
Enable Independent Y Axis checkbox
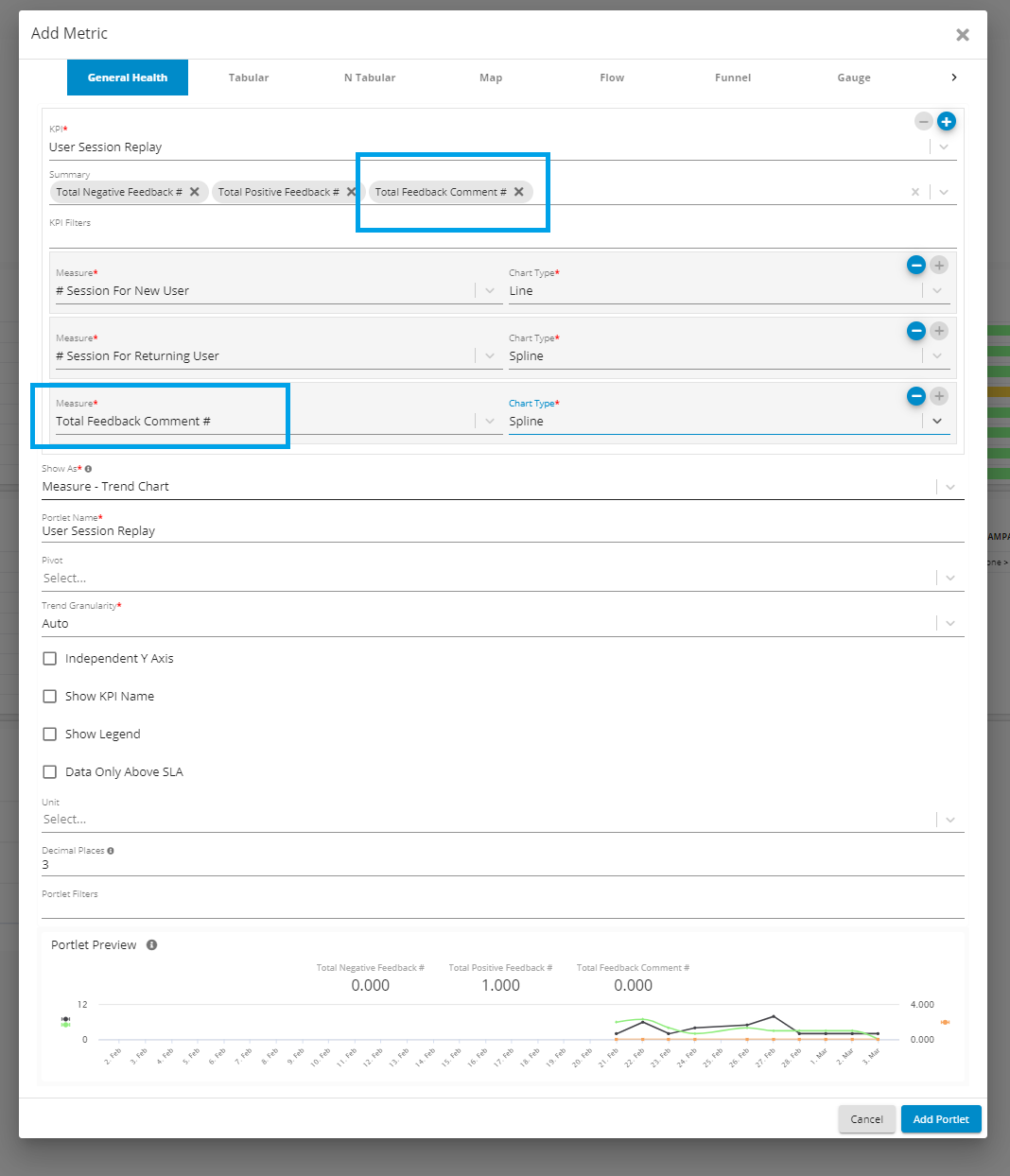(x=50, y=659)
